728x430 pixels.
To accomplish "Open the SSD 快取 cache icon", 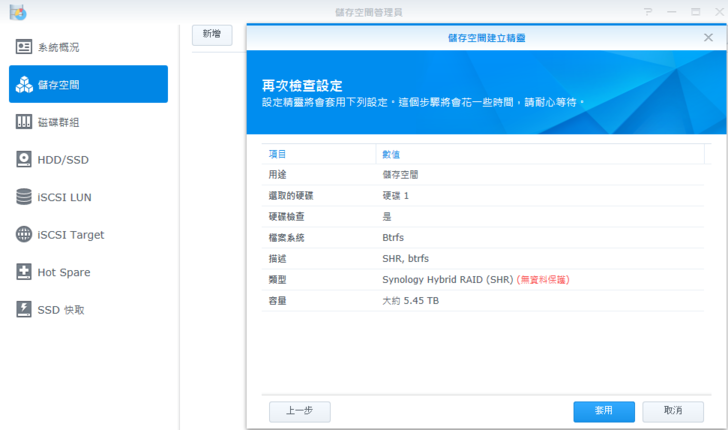I will pyautogui.click(x=24, y=310).
